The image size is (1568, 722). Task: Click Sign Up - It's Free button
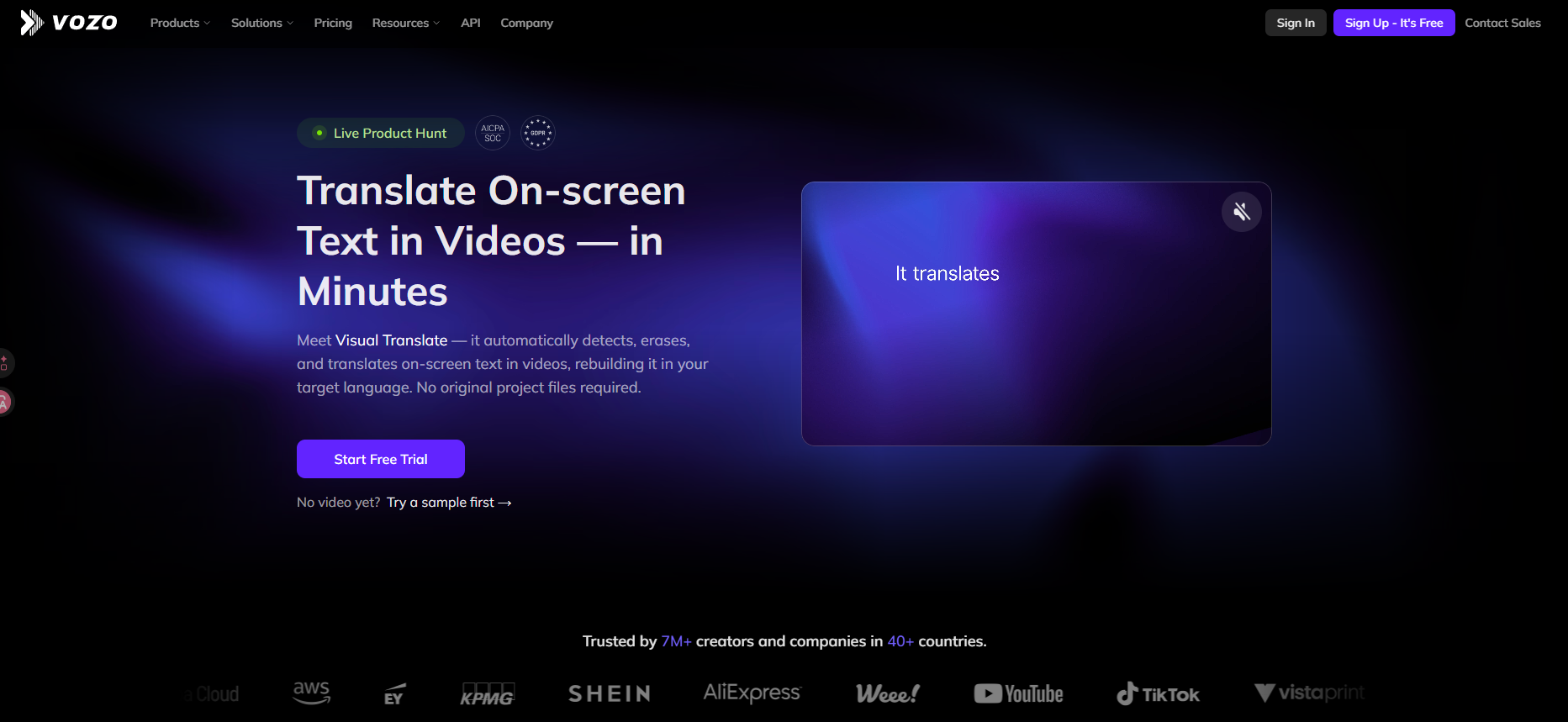pos(1394,23)
